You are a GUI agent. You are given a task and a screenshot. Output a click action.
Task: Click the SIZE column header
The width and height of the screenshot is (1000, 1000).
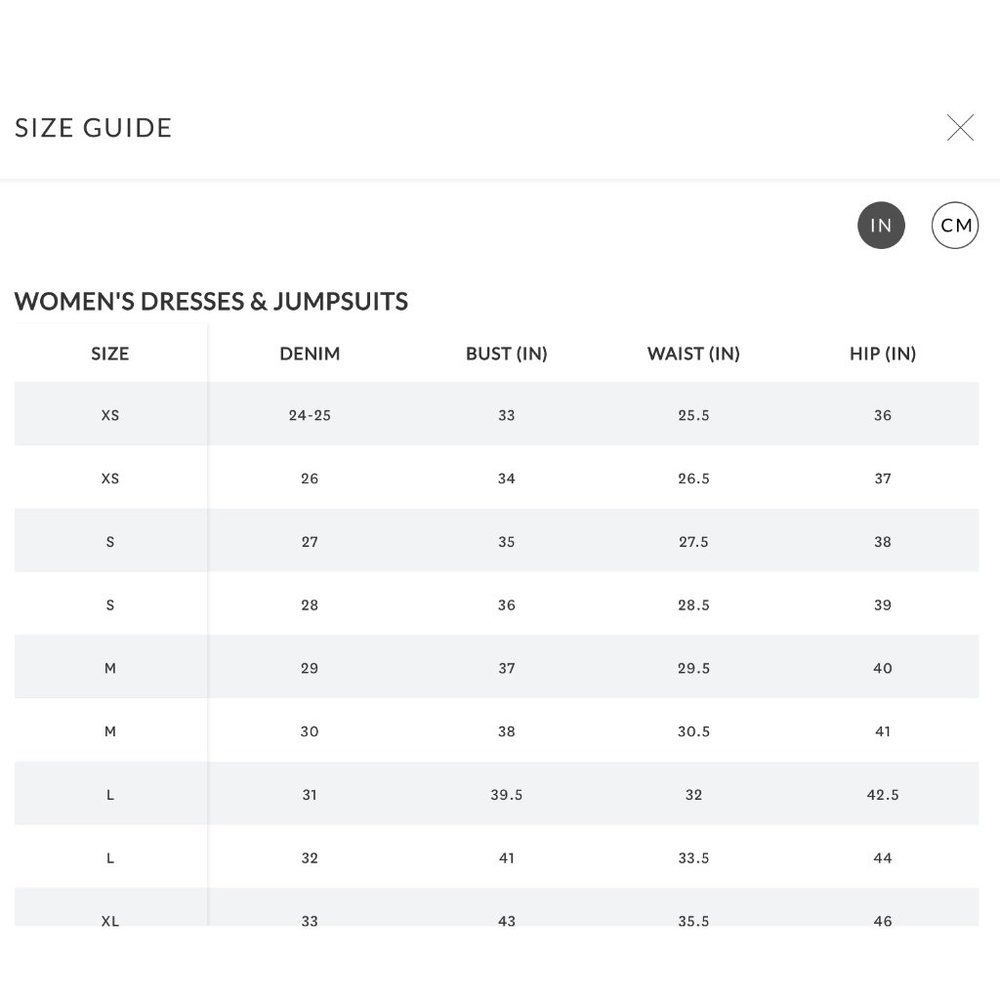click(110, 353)
